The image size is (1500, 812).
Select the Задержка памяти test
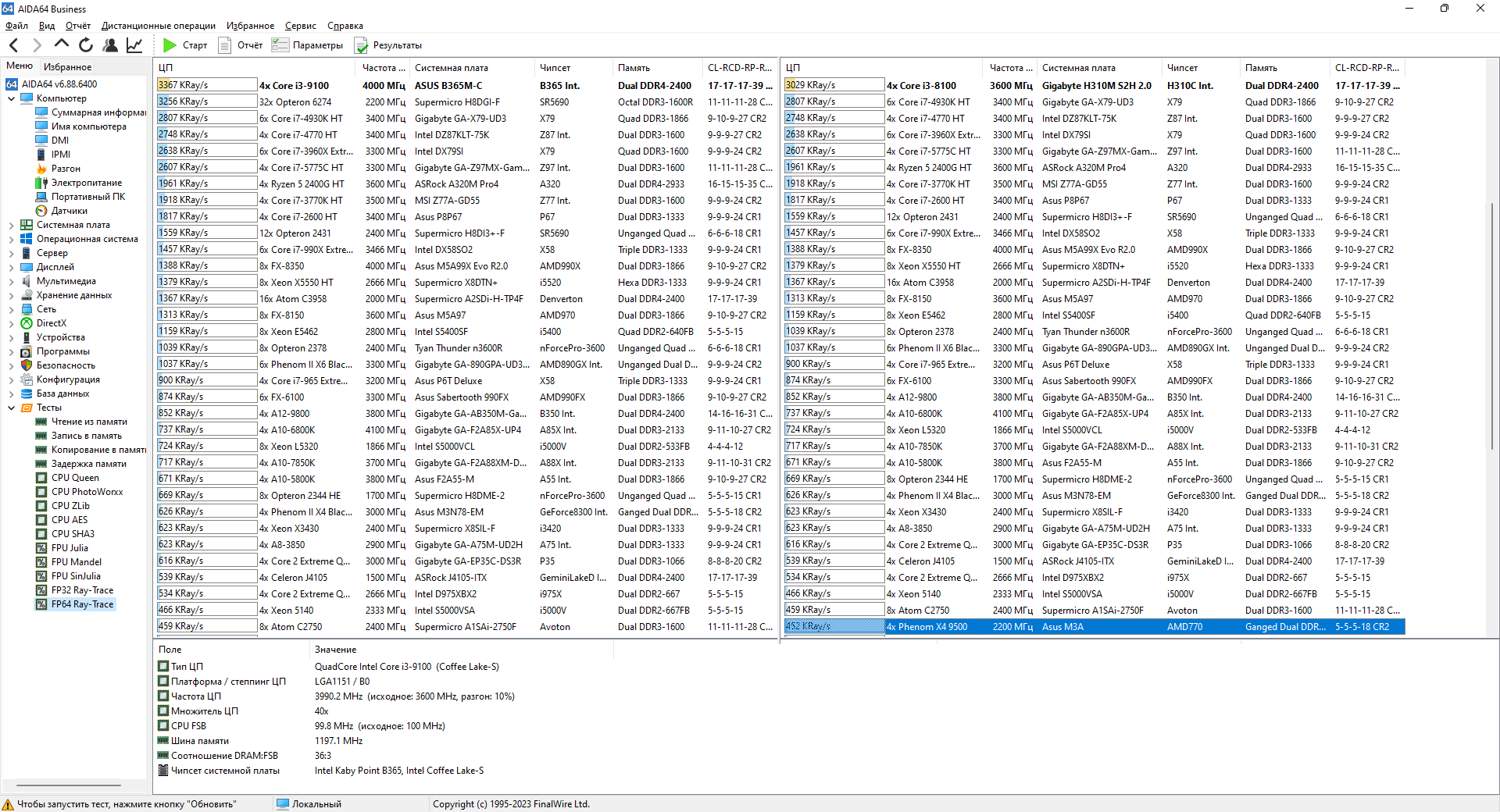click(81, 464)
